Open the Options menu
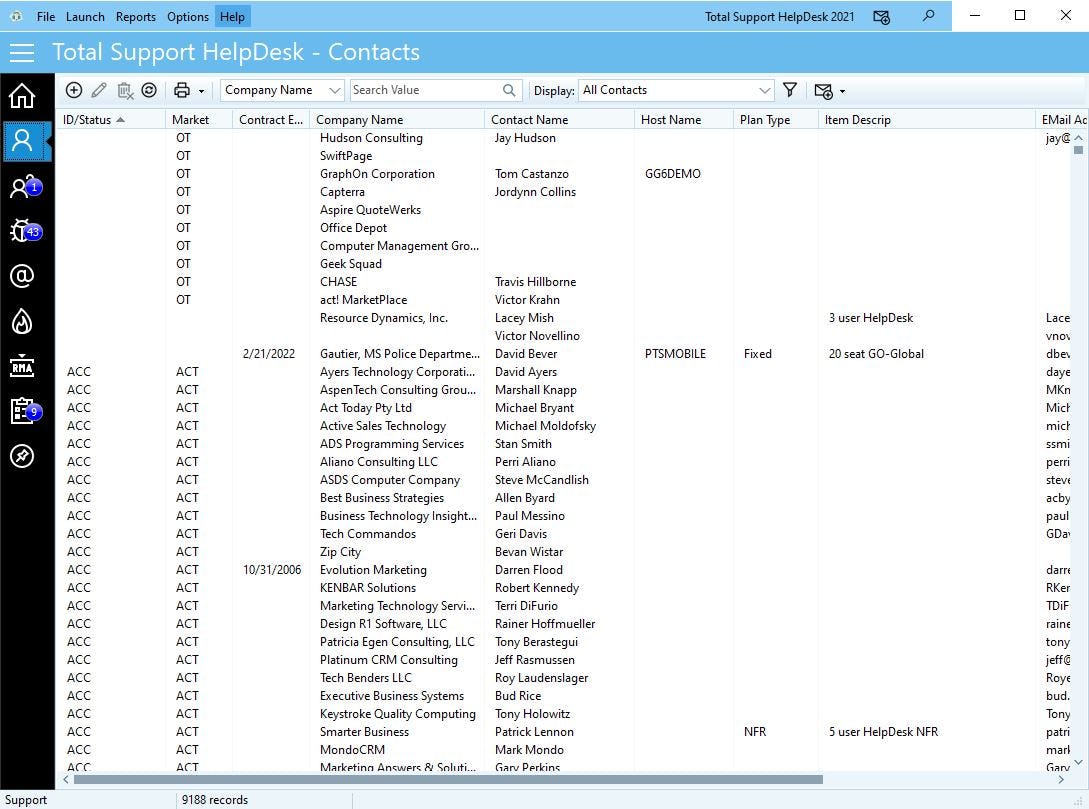 click(187, 16)
